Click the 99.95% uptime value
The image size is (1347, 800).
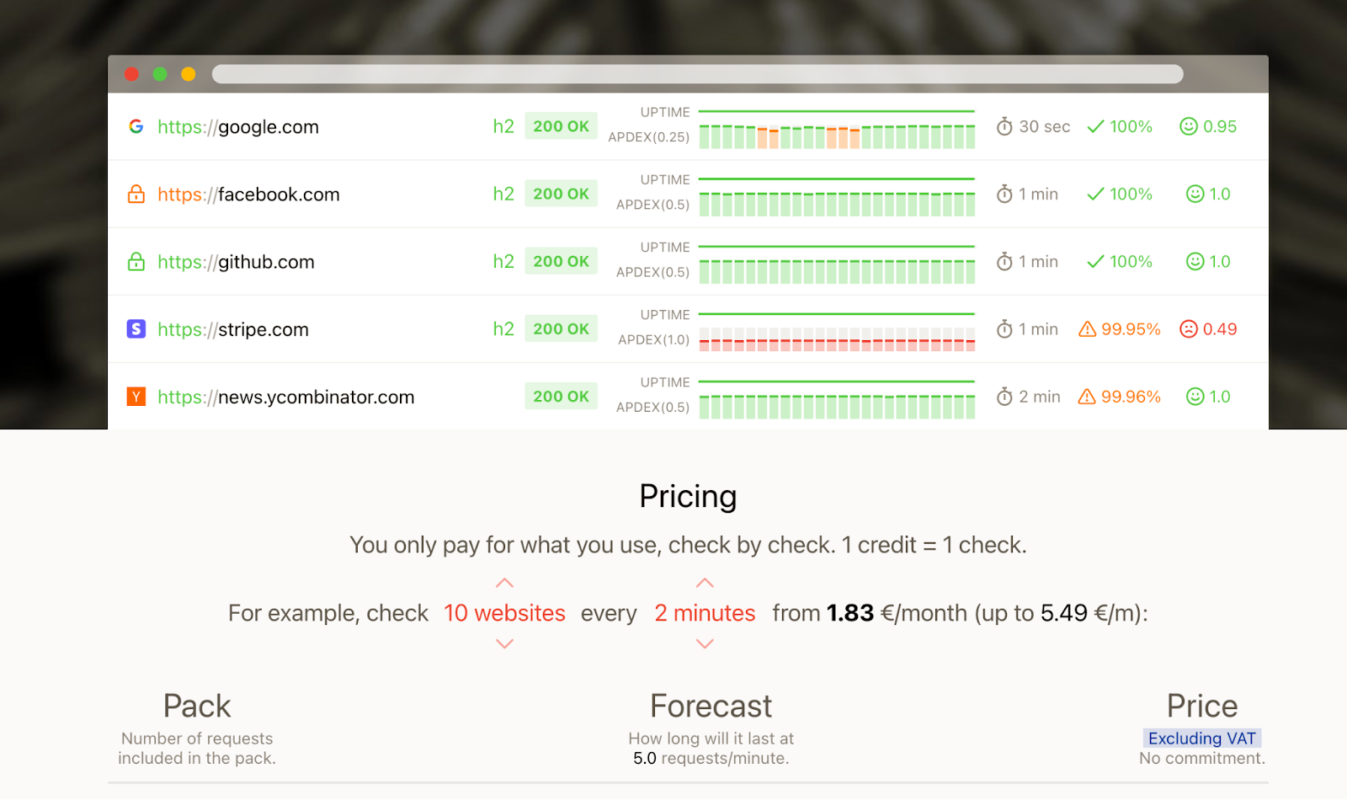(x=1131, y=329)
